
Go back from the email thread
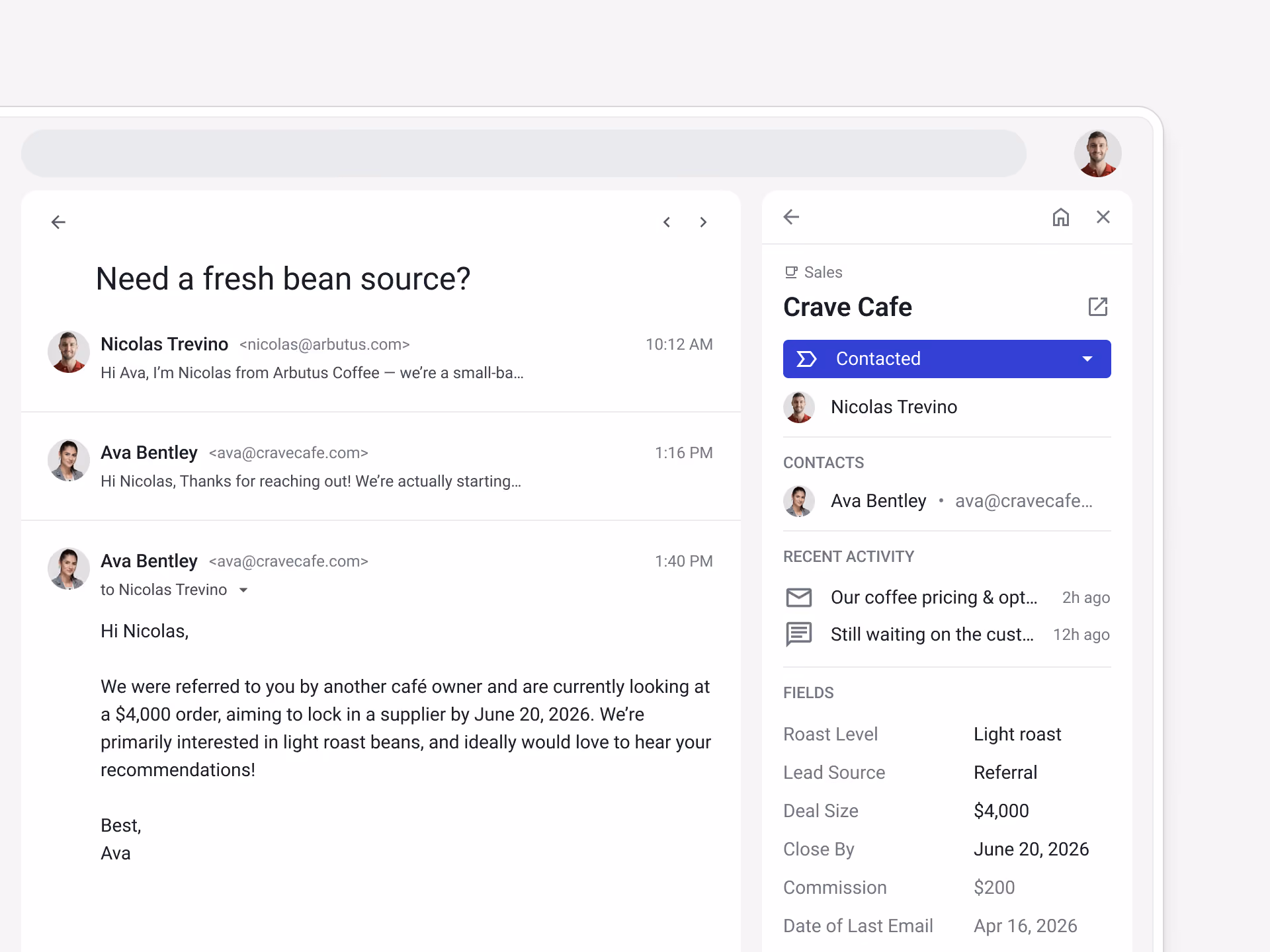(58, 222)
